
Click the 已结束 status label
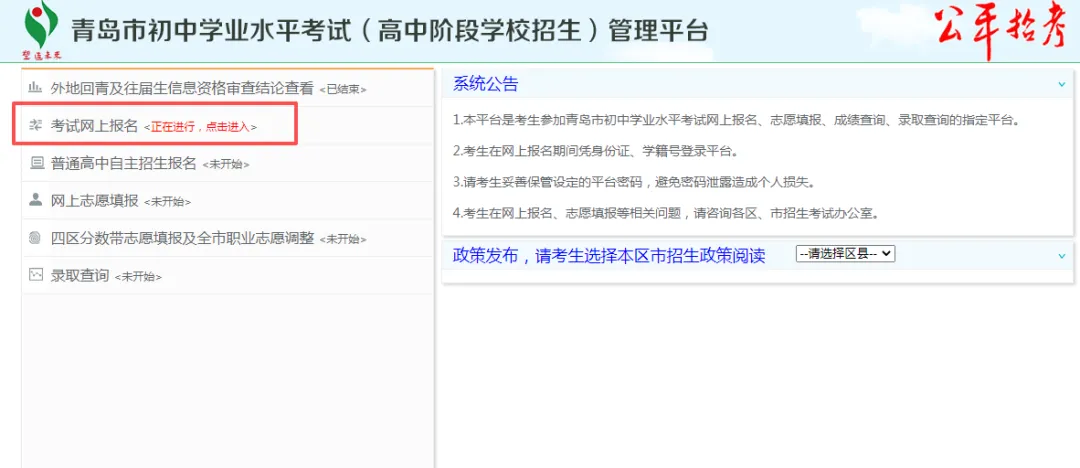342,90
